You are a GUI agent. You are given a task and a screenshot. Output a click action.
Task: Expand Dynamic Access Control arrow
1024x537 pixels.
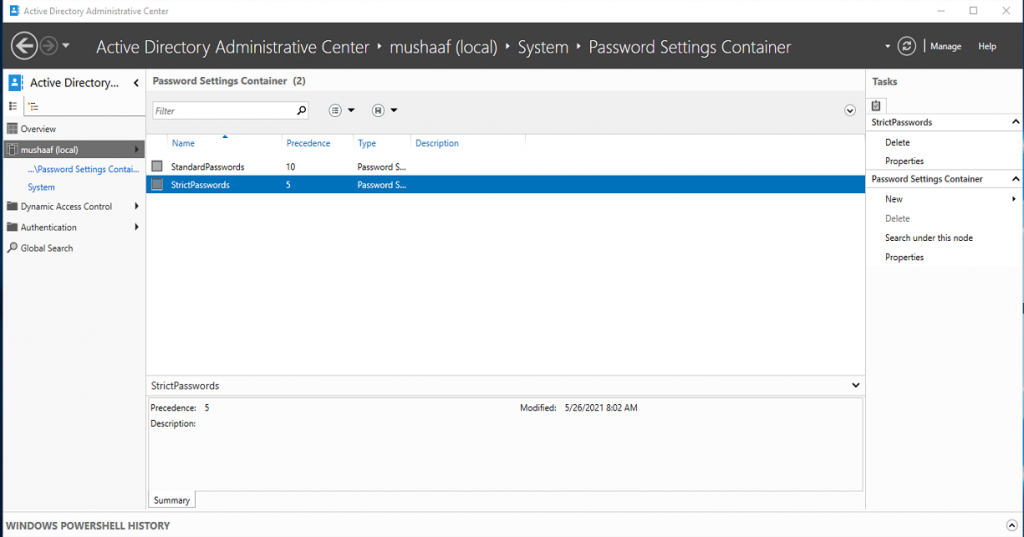pos(136,206)
